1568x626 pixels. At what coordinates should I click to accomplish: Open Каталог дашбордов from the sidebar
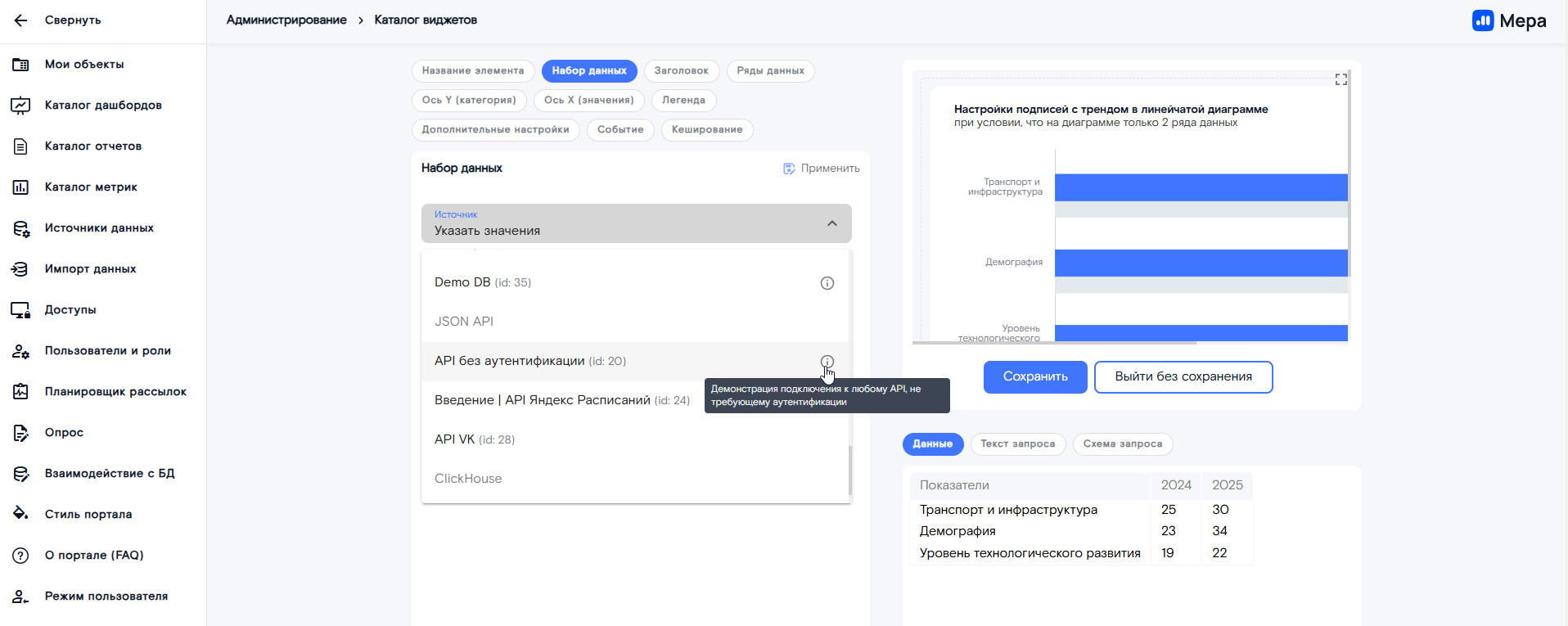tap(103, 105)
